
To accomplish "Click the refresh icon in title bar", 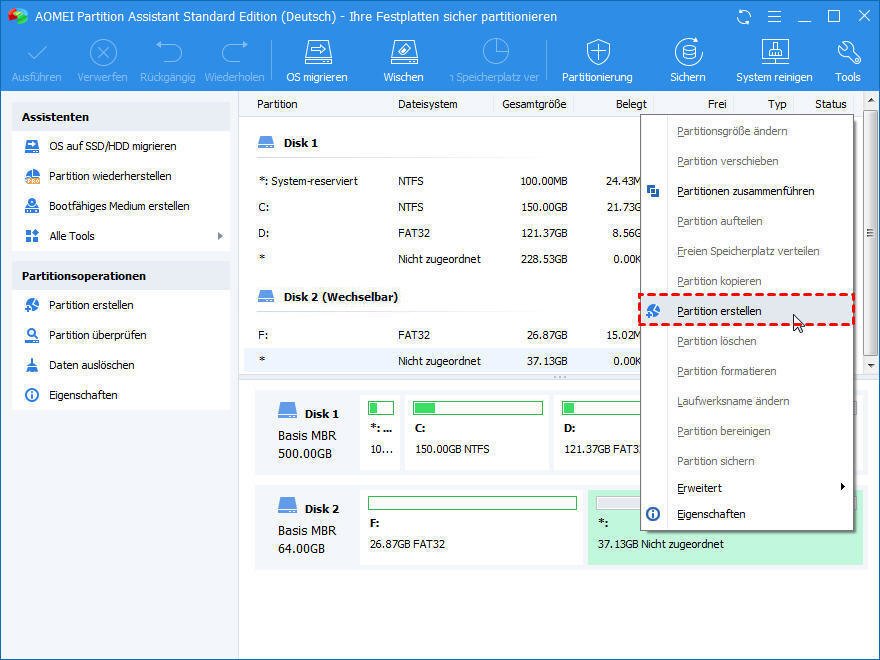I will tap(744, 17).
